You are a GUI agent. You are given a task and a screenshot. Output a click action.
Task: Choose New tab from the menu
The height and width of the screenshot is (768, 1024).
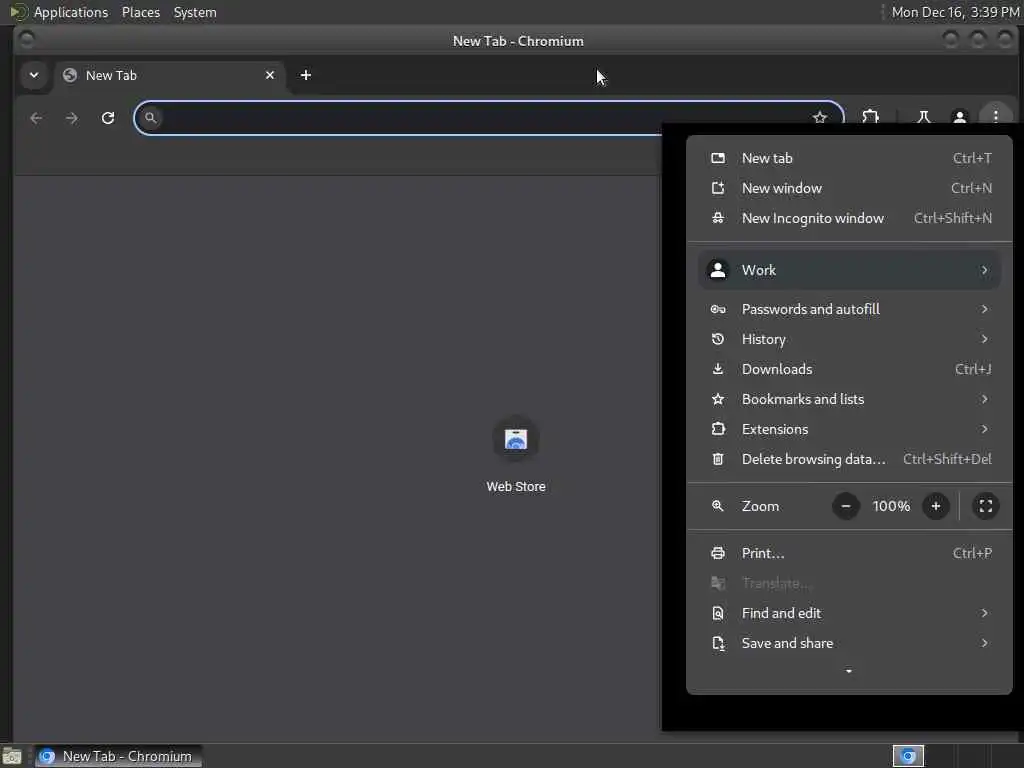click(x=849, y=158)
